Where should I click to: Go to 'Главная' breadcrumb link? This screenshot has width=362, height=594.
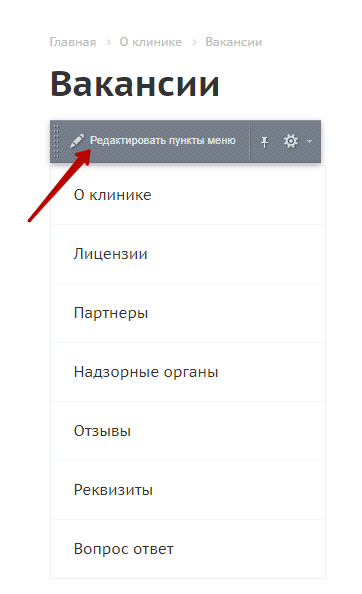(x=73, y=42)
